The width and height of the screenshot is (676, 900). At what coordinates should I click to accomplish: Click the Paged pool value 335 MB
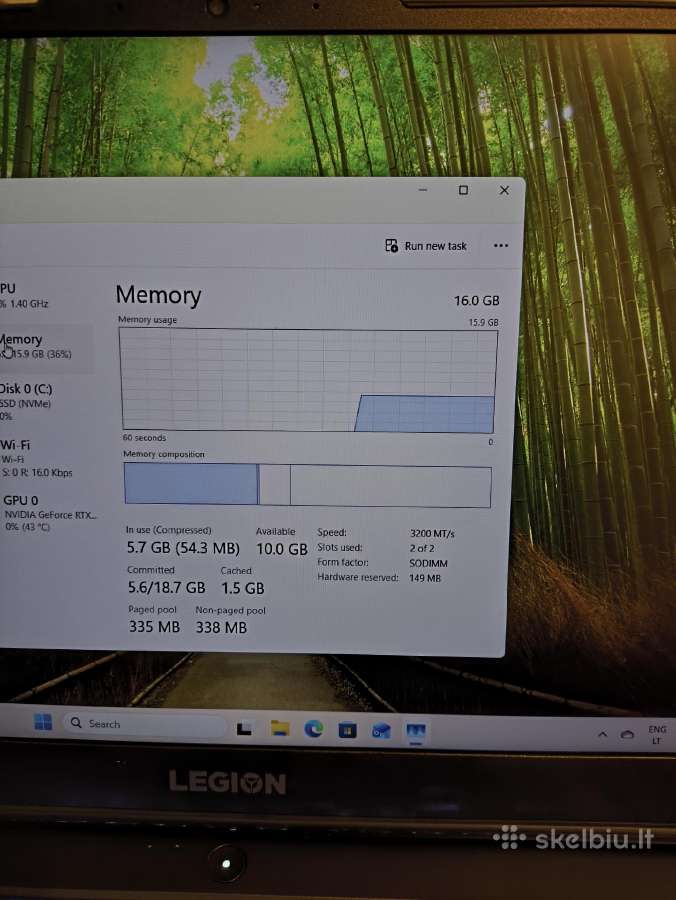(154, 627)
